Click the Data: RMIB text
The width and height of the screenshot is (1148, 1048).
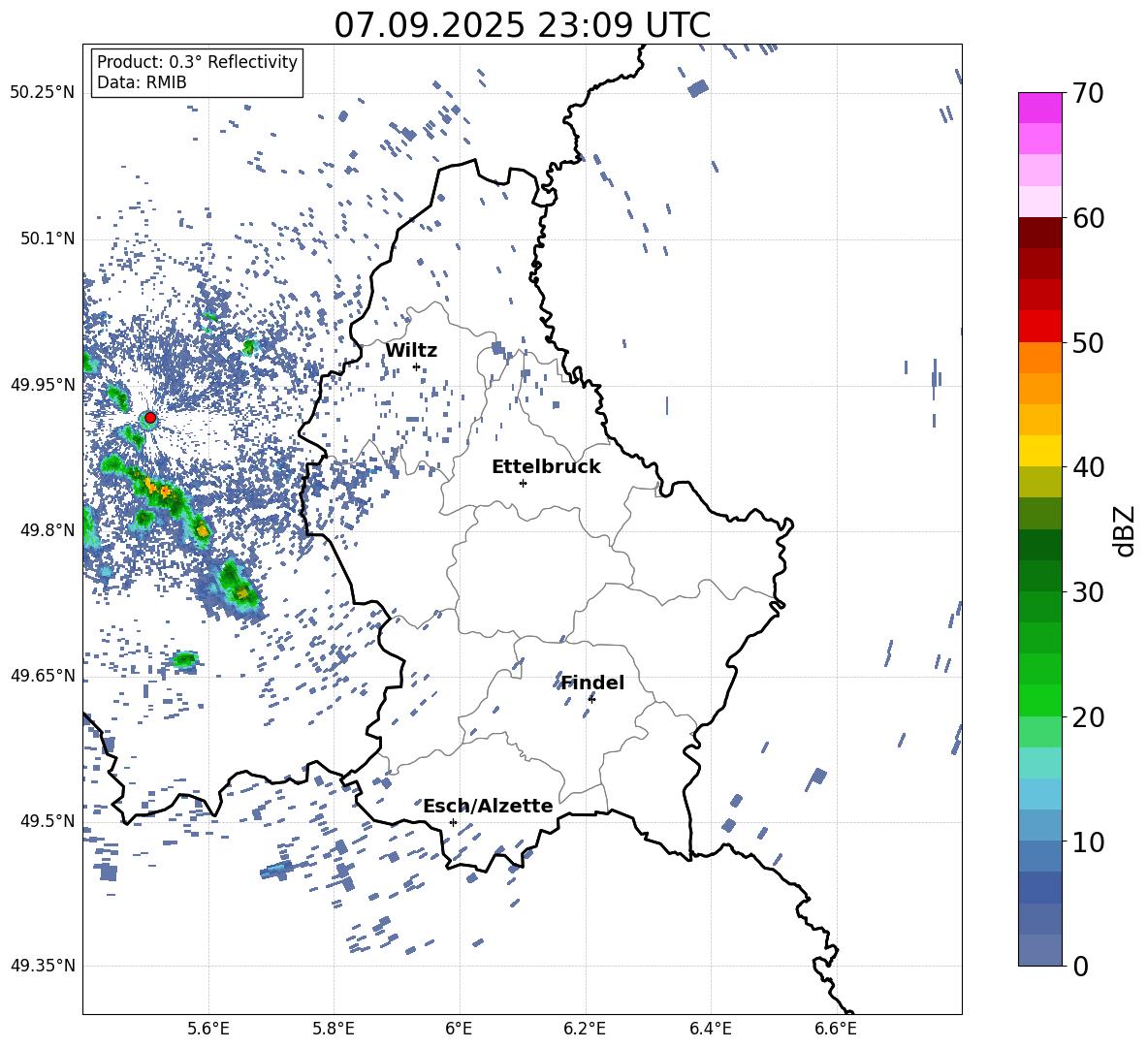pyautogui.click(x=142, y=82)
